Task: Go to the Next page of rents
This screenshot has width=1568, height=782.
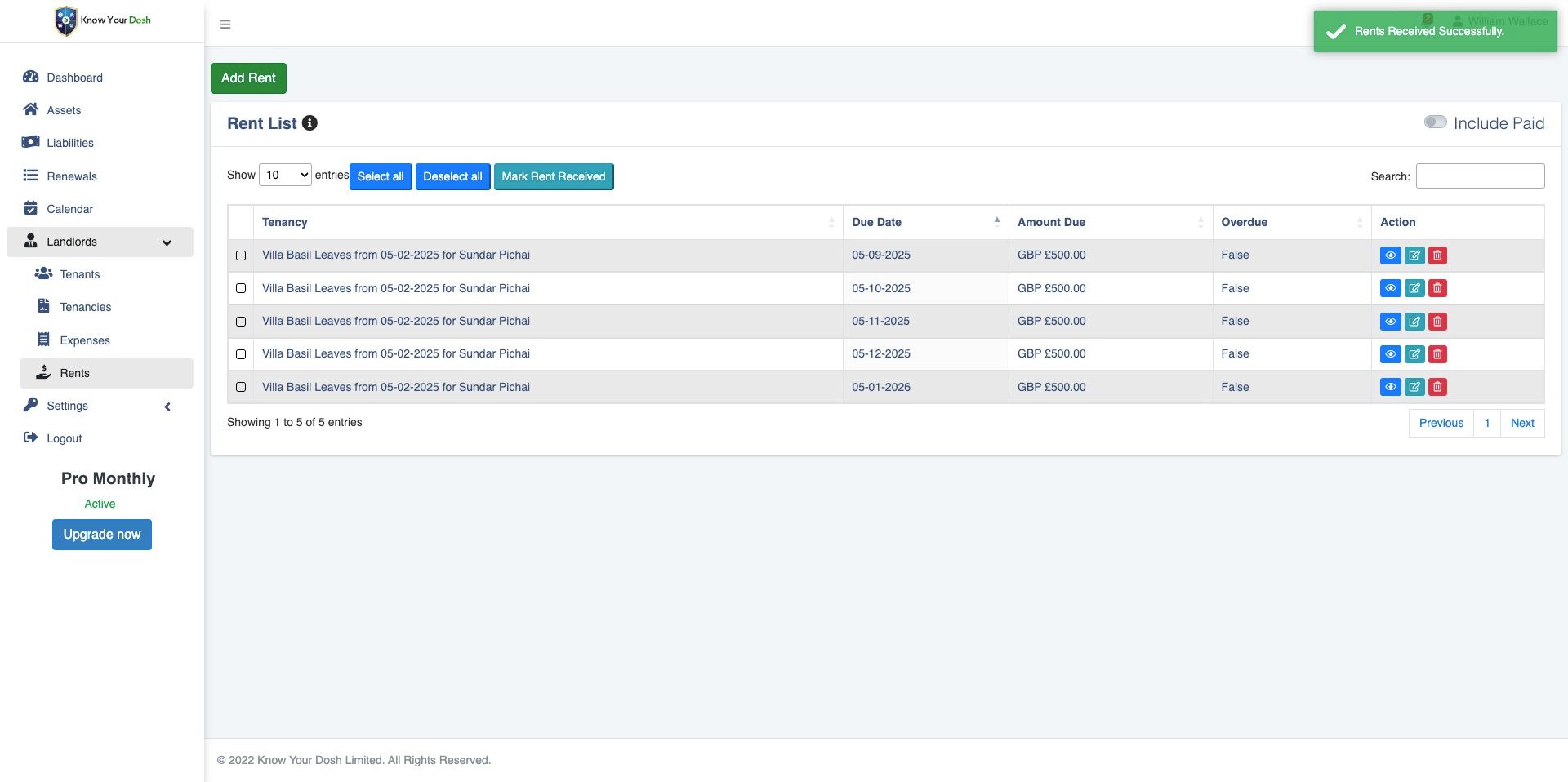Action: [1522, 423]
